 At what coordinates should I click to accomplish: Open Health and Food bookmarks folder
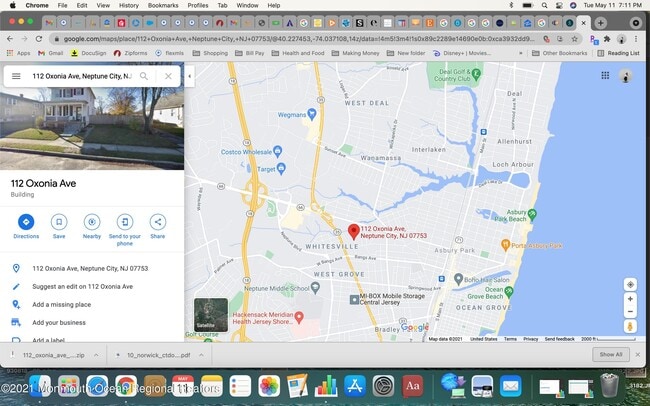[x=298, y=53]
